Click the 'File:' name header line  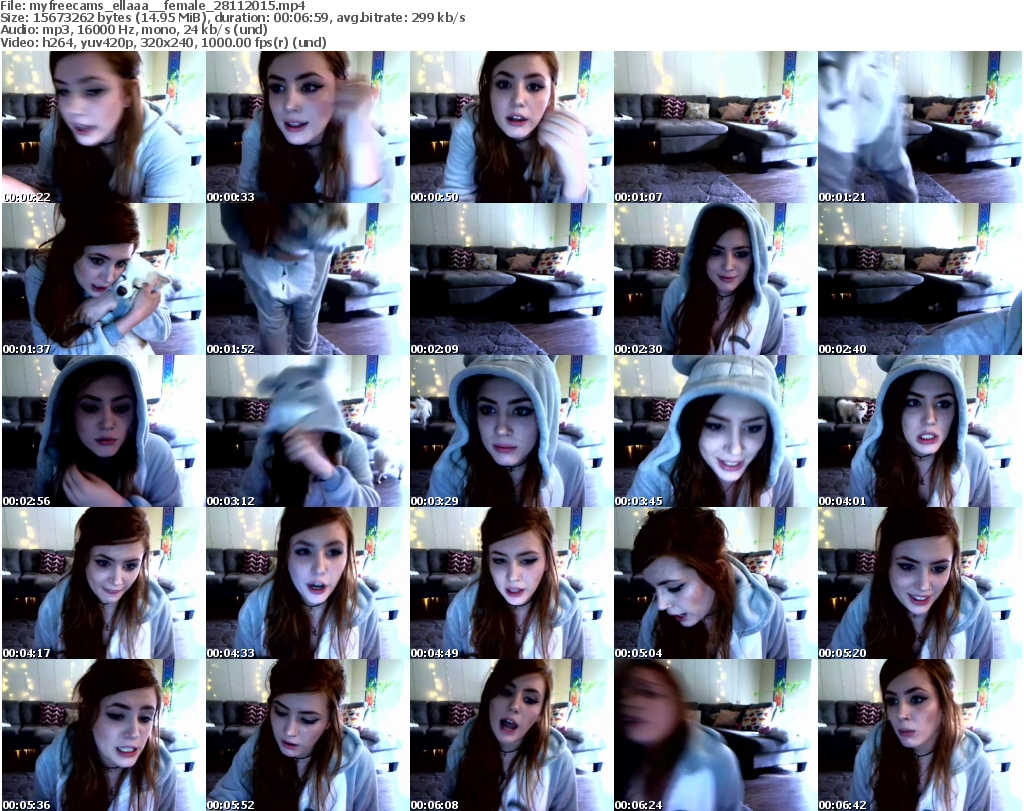153,6
